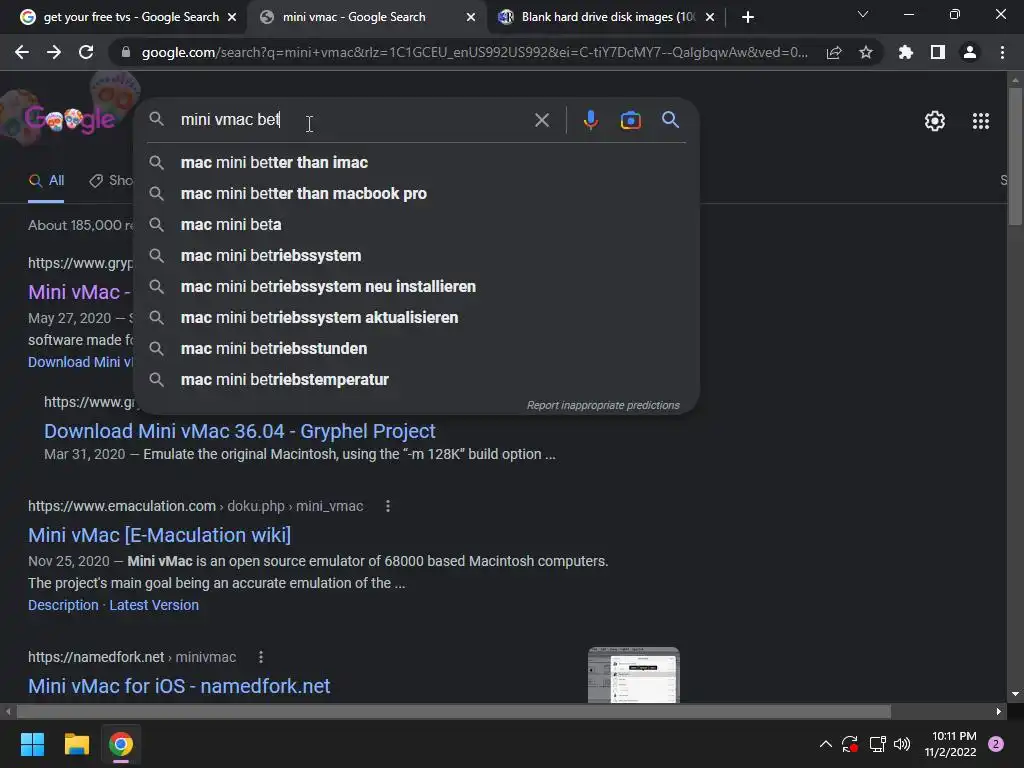
Task: Open the 'Latest Version' sitelink
Action: (x=153, y=605)
